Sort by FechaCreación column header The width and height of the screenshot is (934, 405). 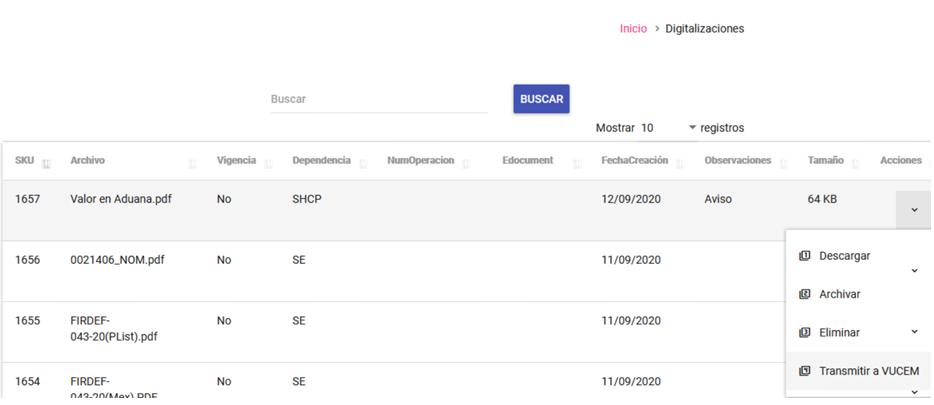(x=634, y=161)
